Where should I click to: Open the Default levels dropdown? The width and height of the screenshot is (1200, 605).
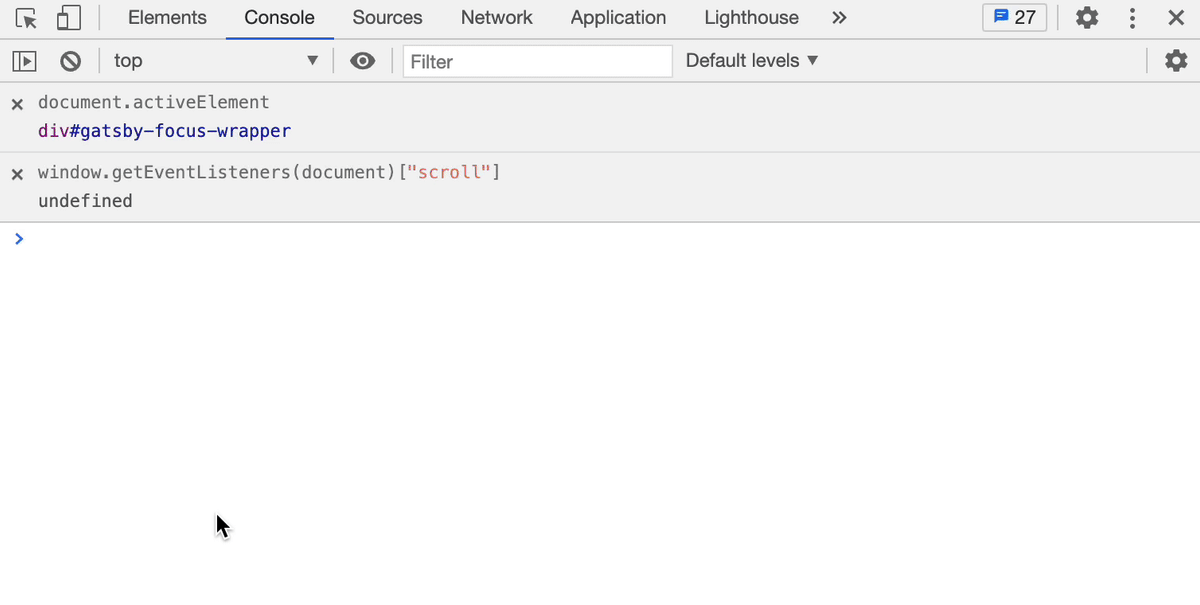pyautogui.click(x=752, y=61)
